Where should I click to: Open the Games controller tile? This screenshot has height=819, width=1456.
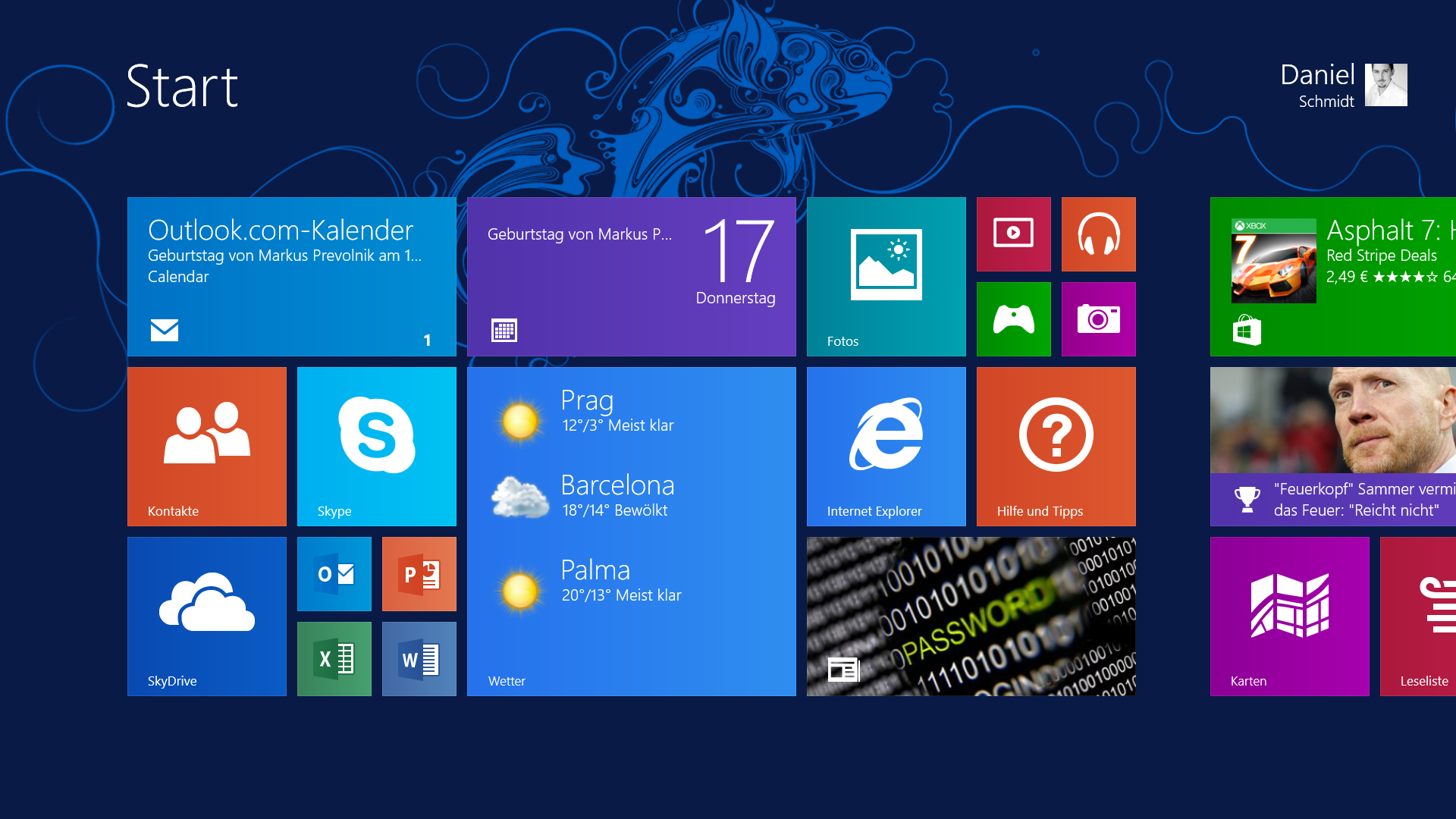[x=1014, y=319]
